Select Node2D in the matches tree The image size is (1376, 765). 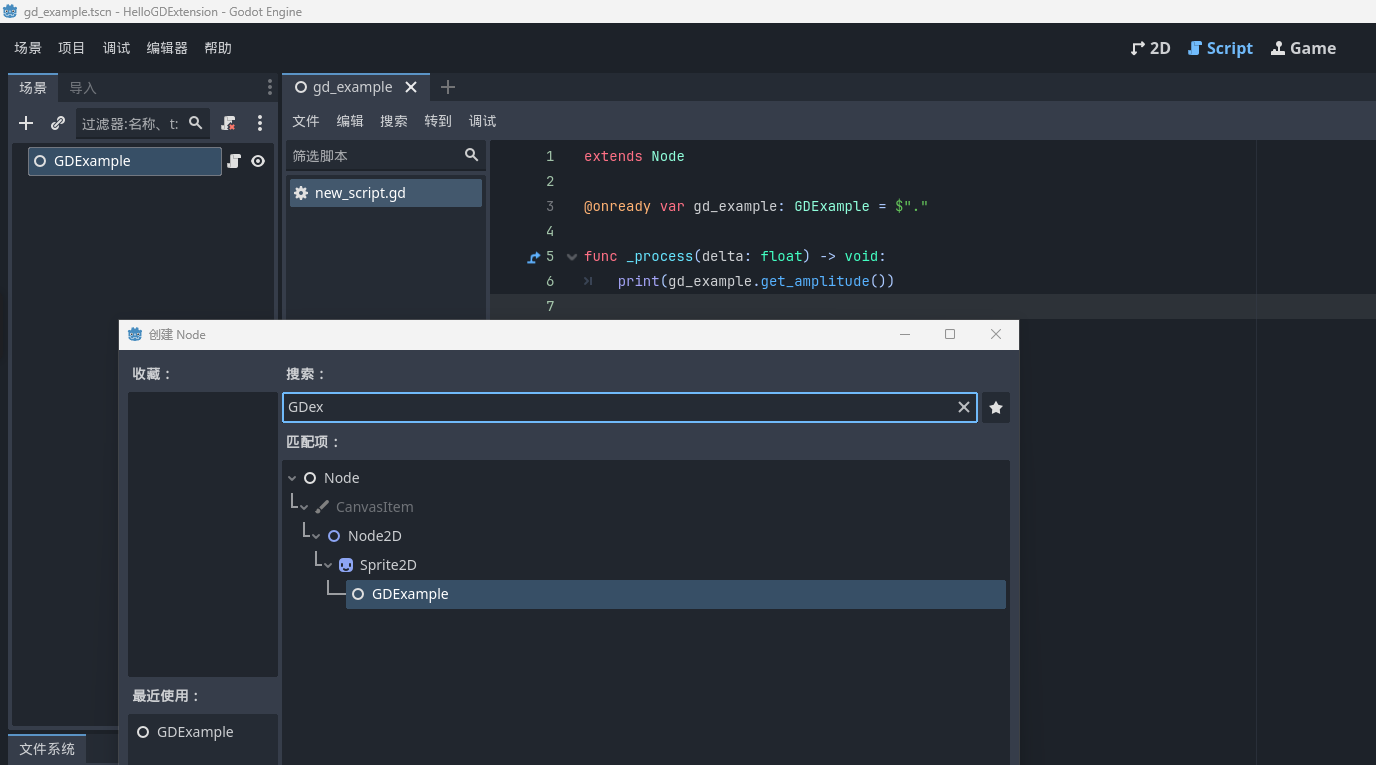374,536
